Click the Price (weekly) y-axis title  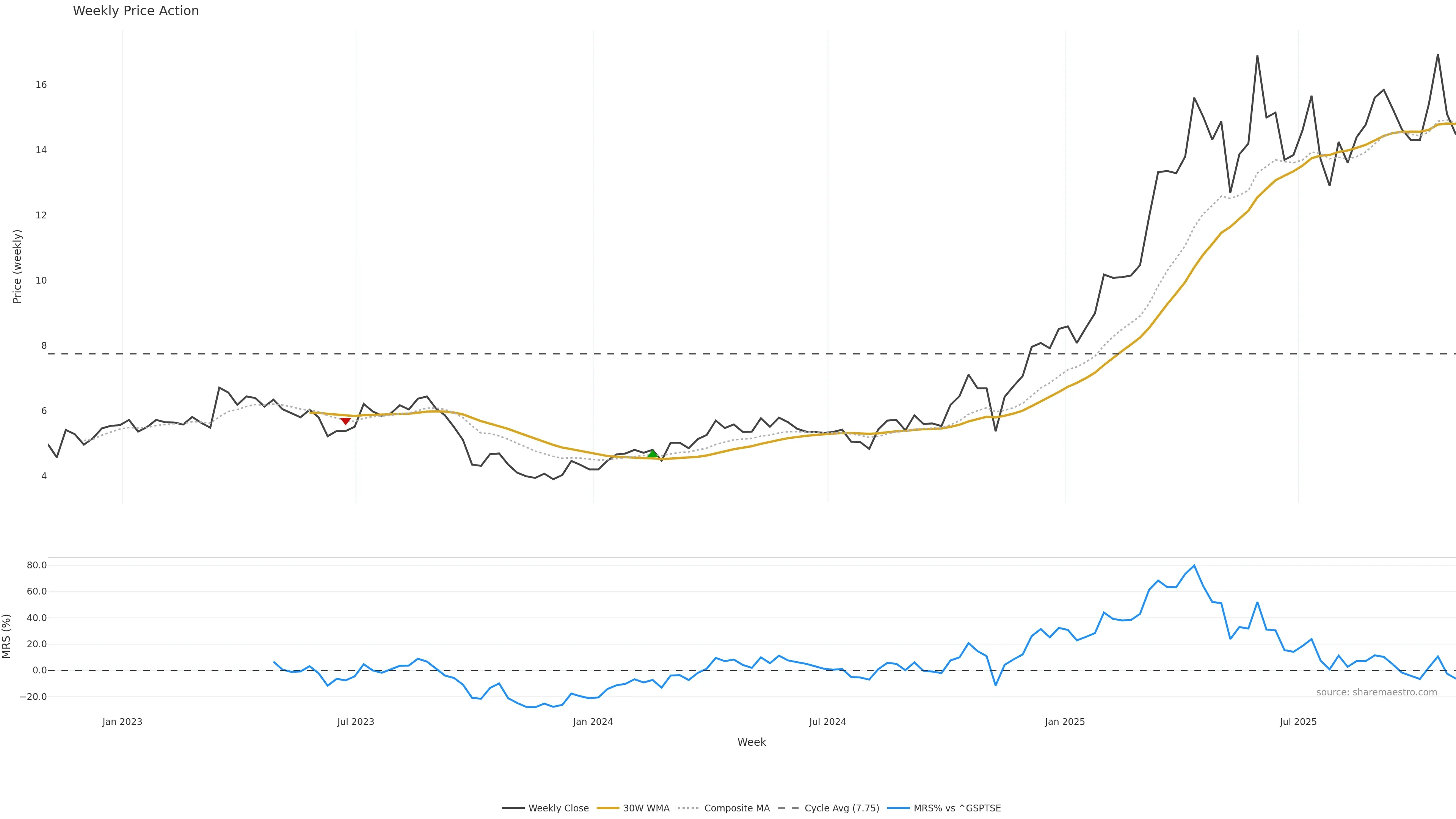coord(17,266)
